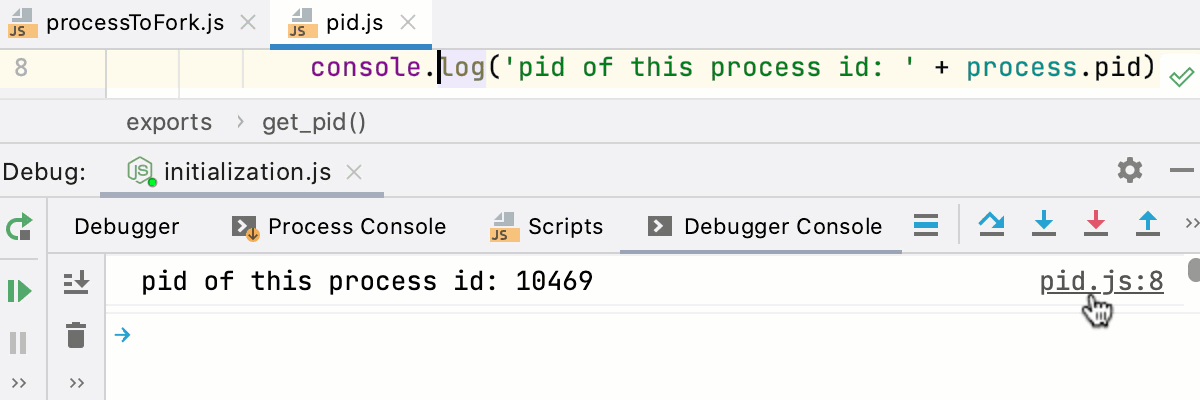Click the Step Over icon
This screenshot has width=1200, height=400.
point(991,224)
